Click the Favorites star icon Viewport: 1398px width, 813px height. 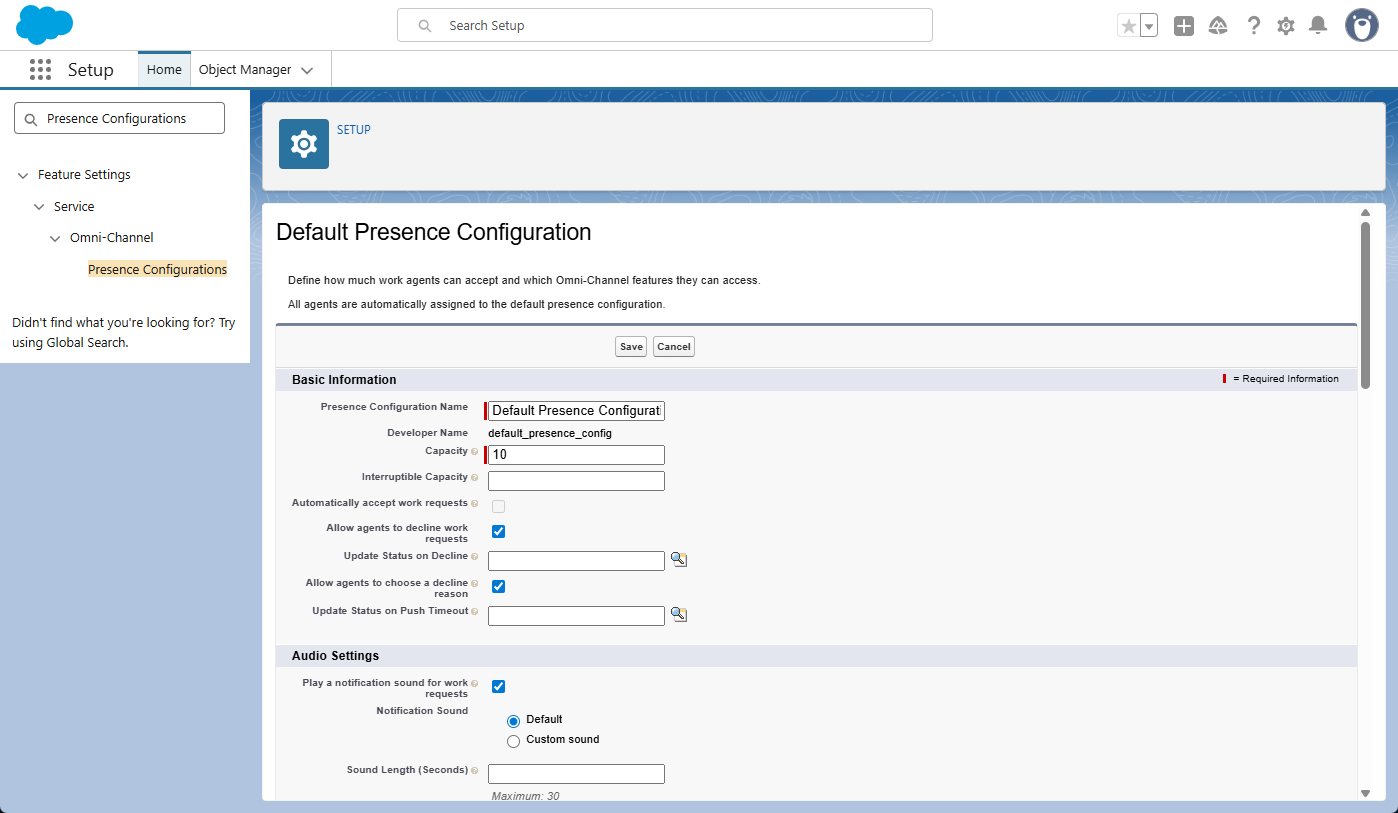coord(1128,26)
